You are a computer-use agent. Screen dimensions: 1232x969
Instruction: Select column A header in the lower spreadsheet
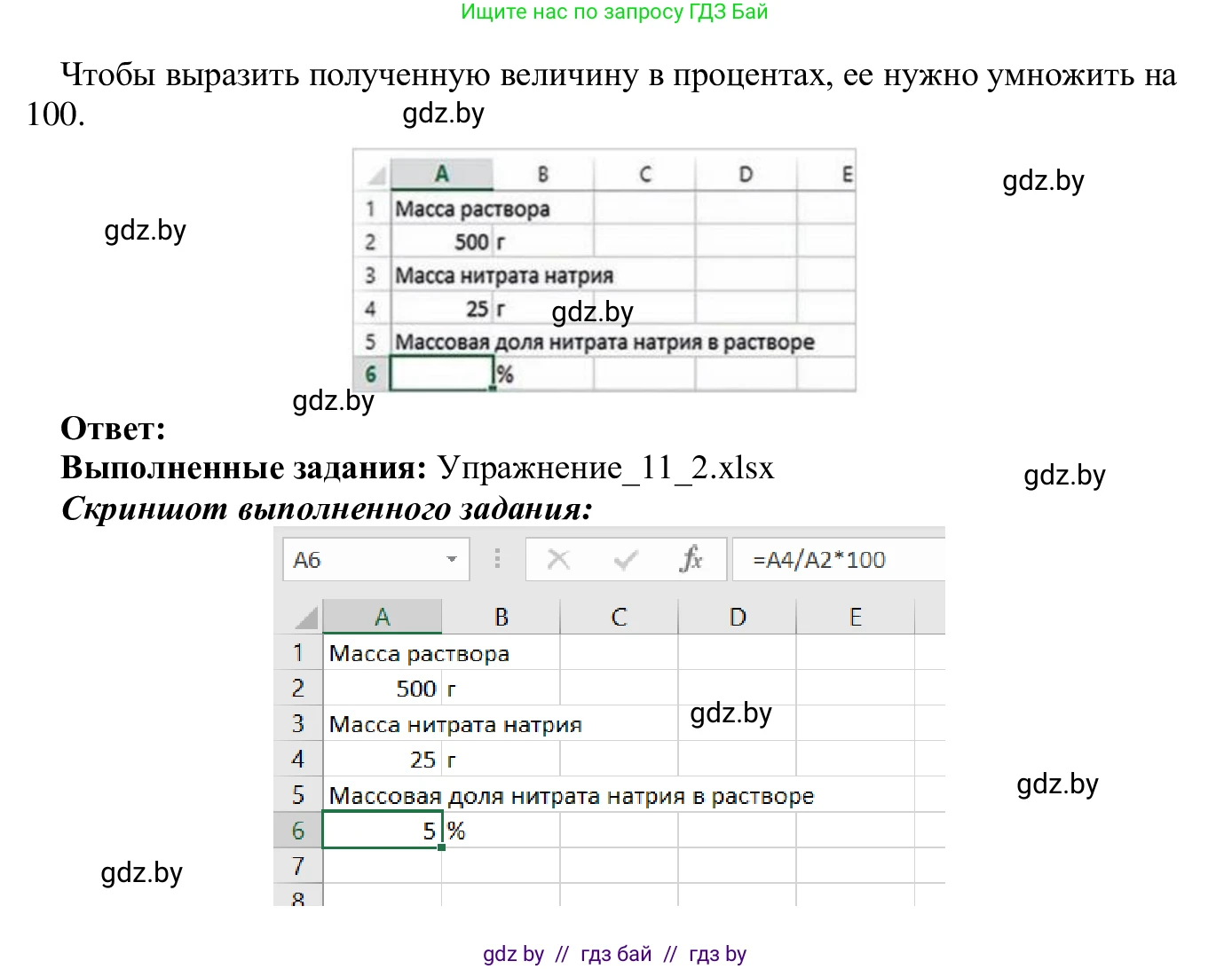pyautogui.click(x=382, y=615)
